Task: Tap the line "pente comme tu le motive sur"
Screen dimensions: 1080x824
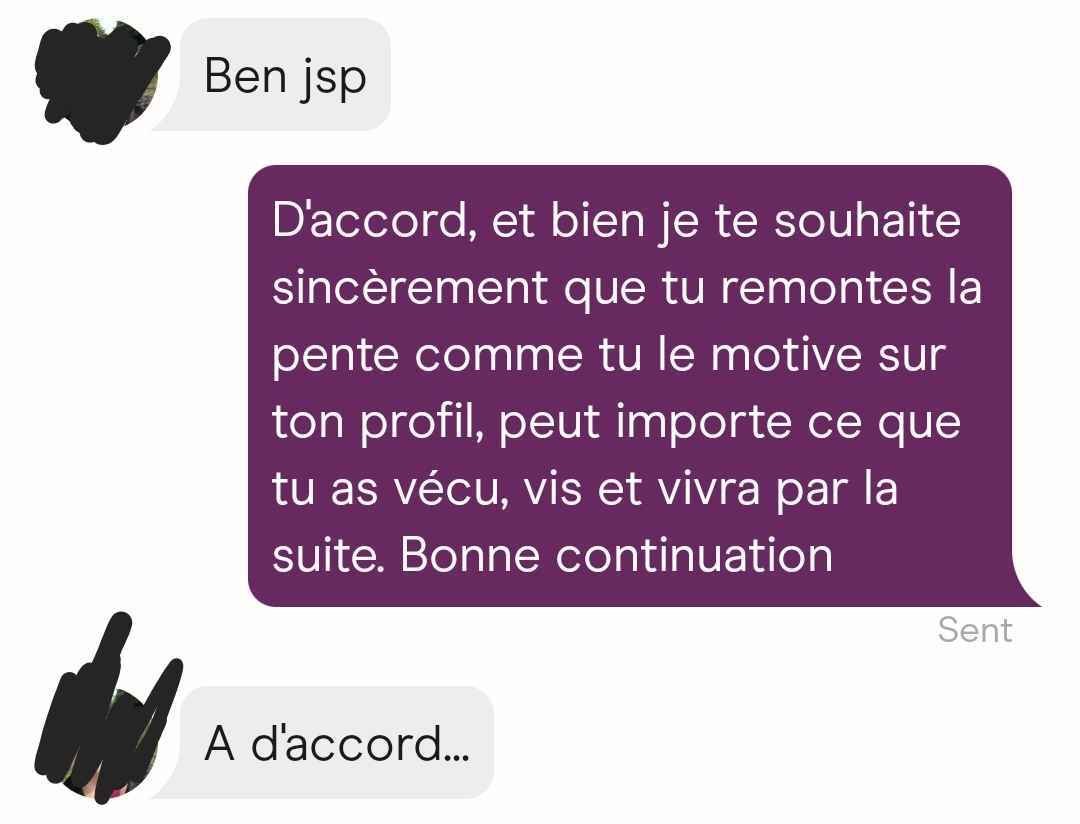Action: tap(609, 356)
